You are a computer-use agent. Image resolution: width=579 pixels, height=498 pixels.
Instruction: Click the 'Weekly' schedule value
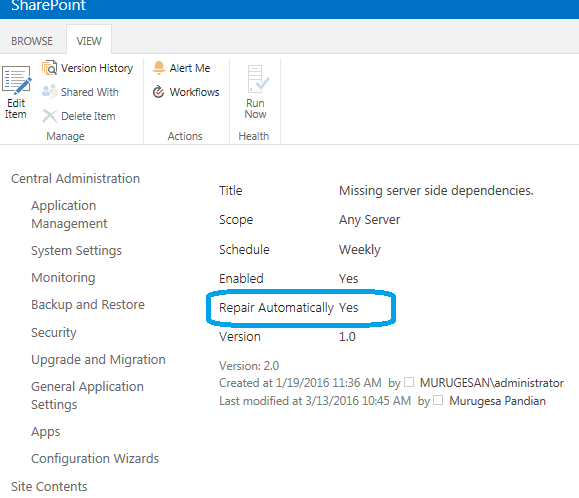click(360, 250)
